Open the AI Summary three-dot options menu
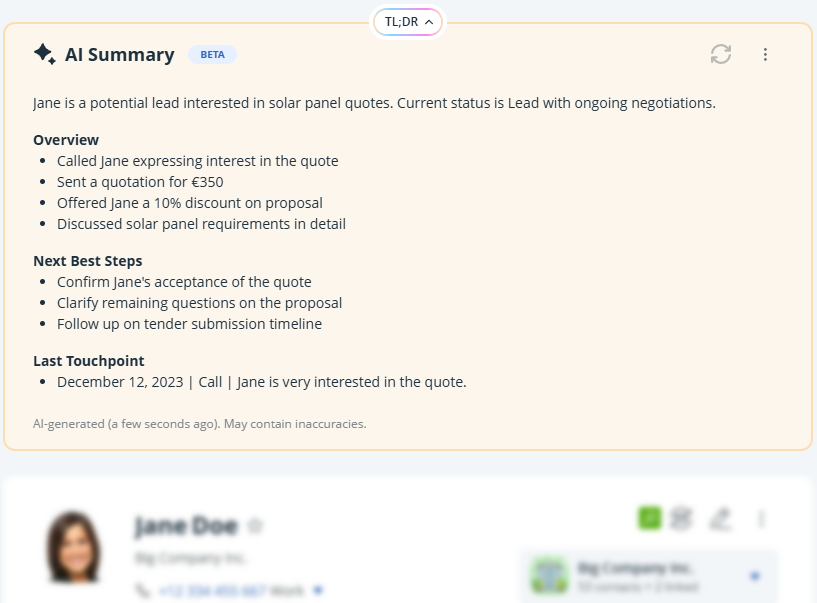The image size is (817, 603). 765,54
